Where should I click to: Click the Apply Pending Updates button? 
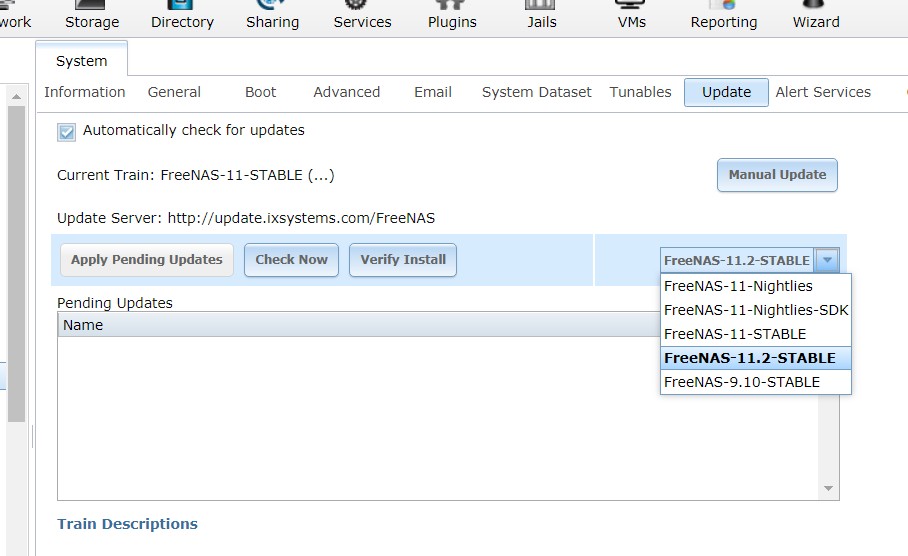(x=147, y=260)
